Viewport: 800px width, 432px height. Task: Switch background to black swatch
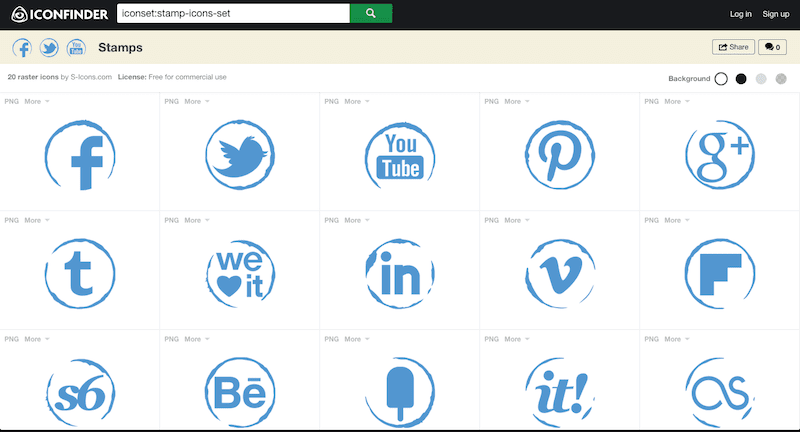coord(741,78)
